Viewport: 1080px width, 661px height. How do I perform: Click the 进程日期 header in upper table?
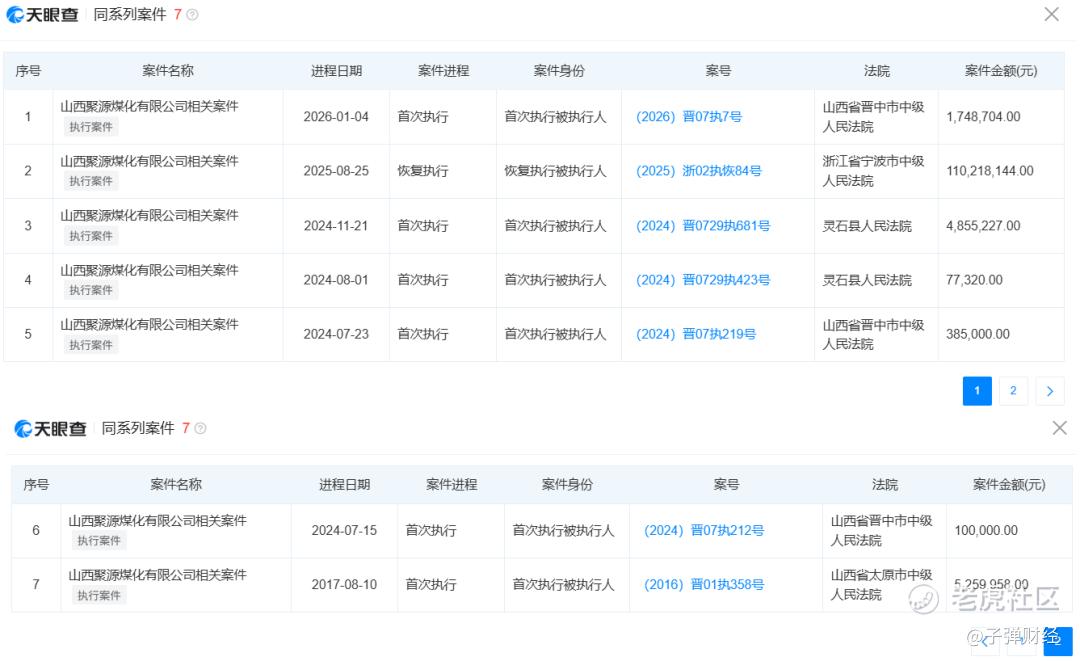(336, 71)
